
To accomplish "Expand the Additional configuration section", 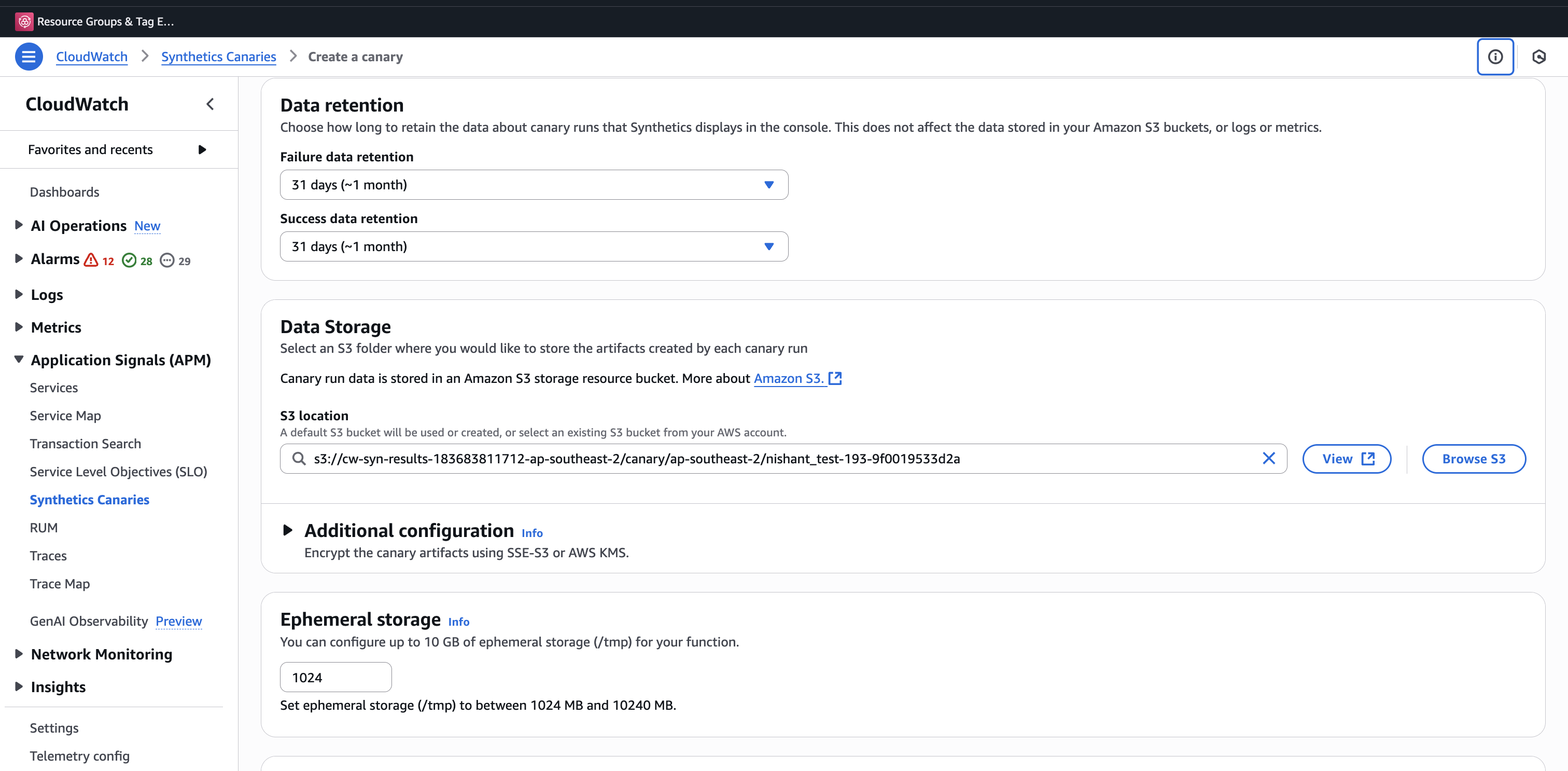I will [288, 530].
